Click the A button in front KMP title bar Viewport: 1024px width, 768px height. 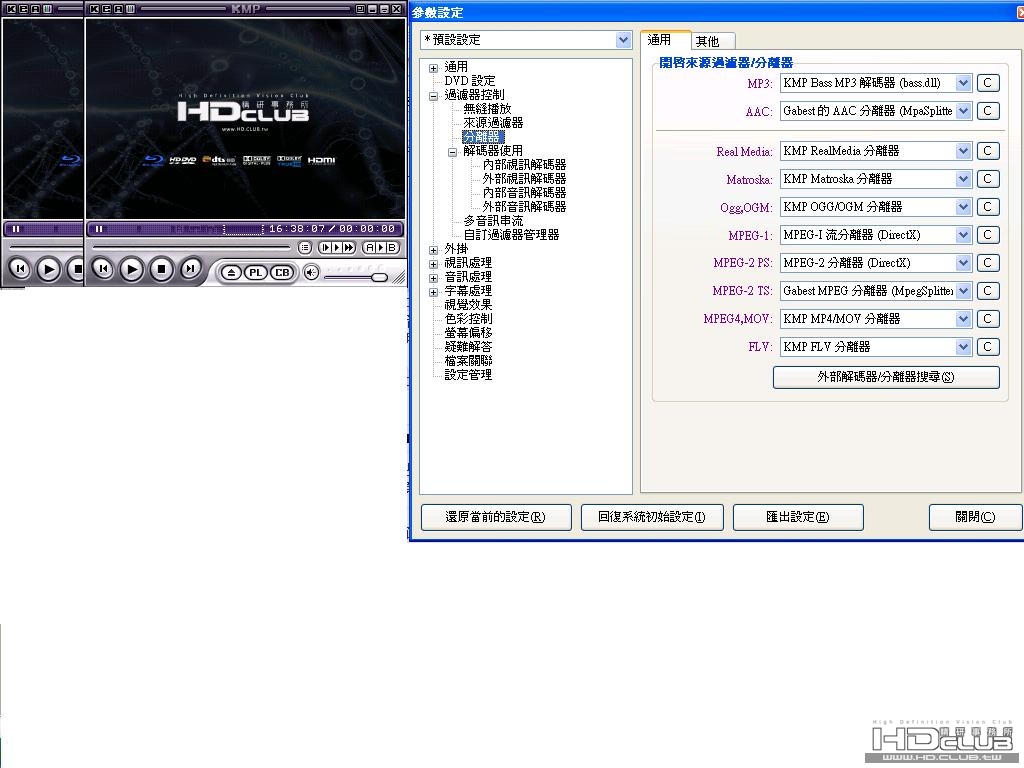pos(118,9)
